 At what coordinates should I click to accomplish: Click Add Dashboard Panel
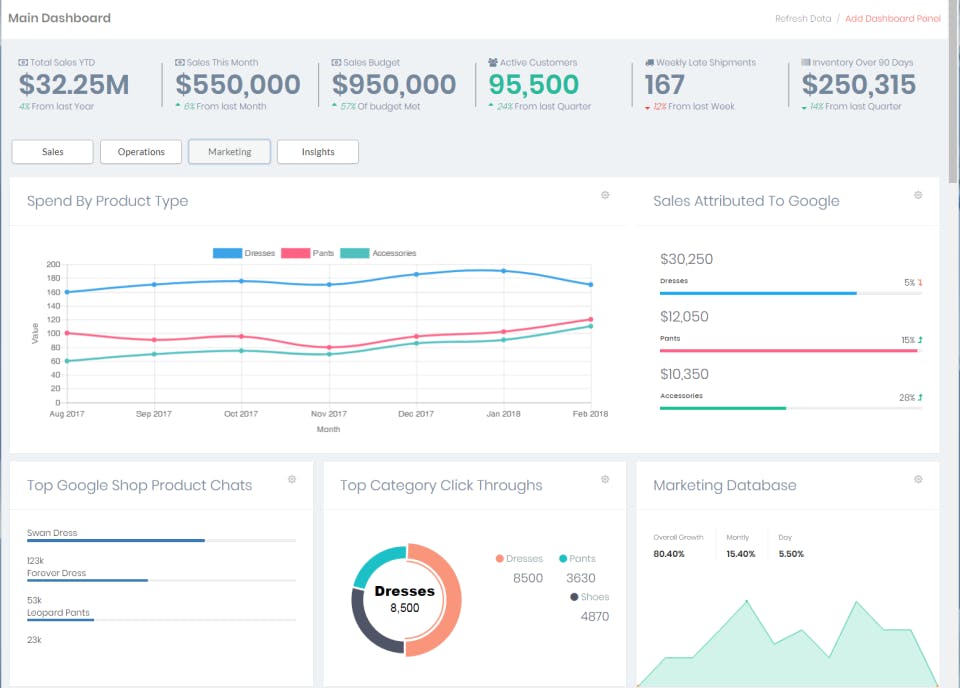[891, 18]
